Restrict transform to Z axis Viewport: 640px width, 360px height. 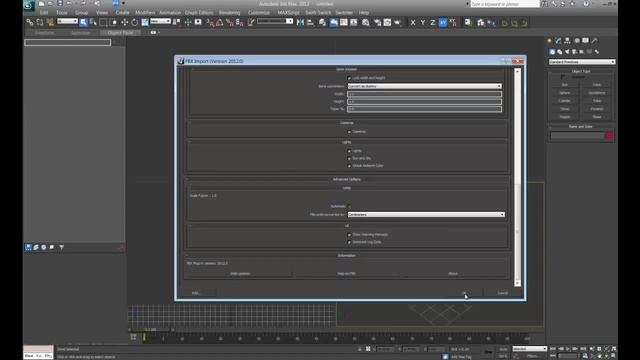(x=433, y=23)
